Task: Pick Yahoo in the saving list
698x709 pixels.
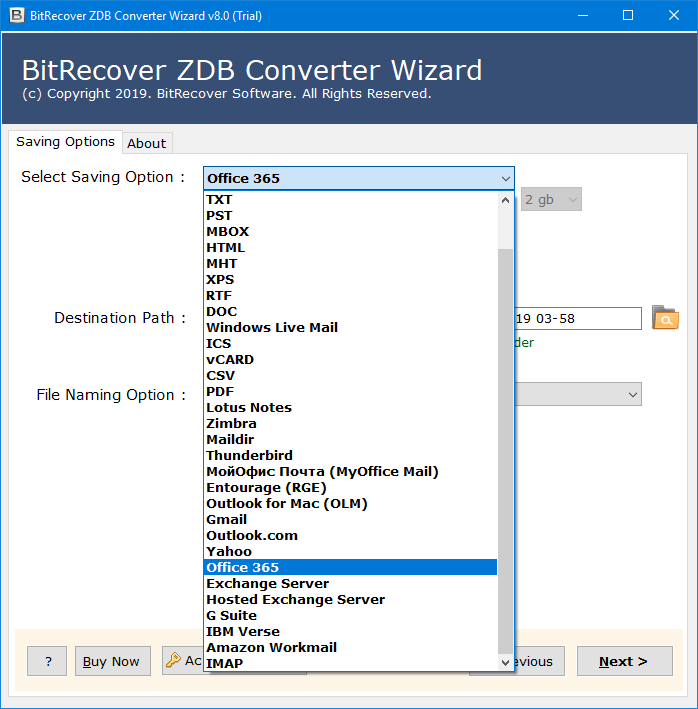Action: pyautogui.click(x=350, y=552)
